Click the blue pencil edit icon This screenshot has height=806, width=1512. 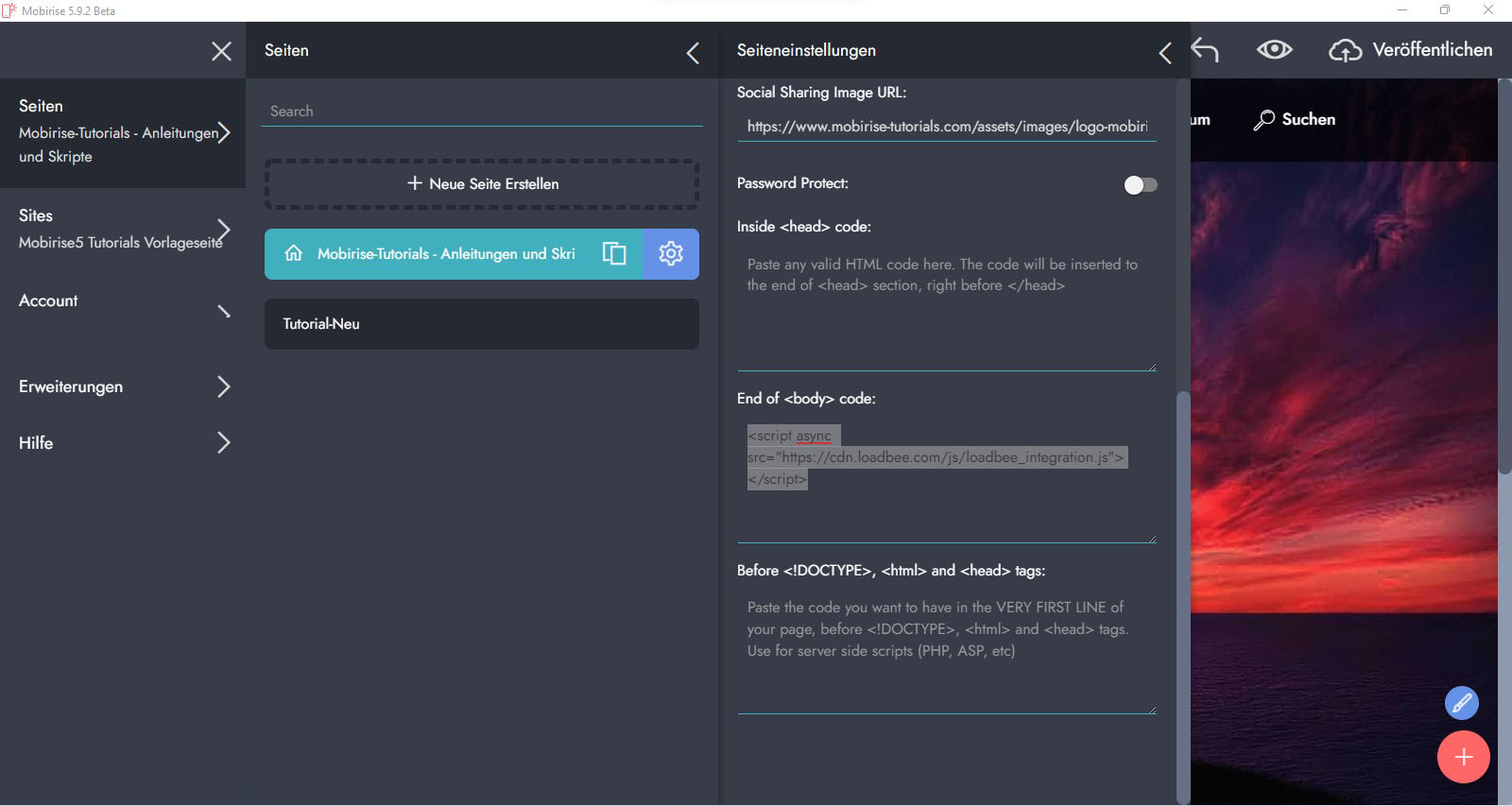1461,703
